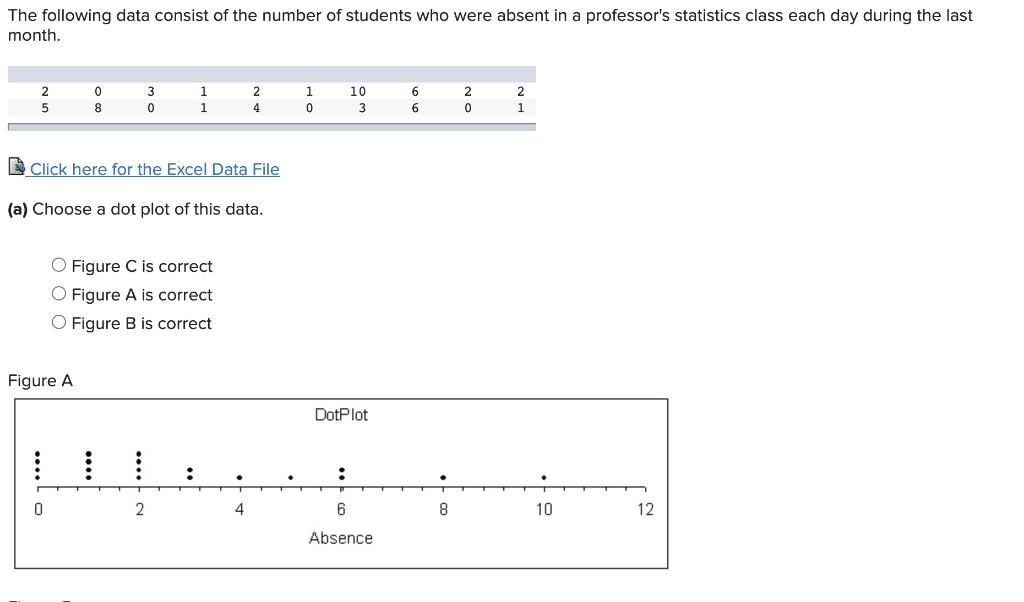Click the Absence axis label

click(341, 538)
